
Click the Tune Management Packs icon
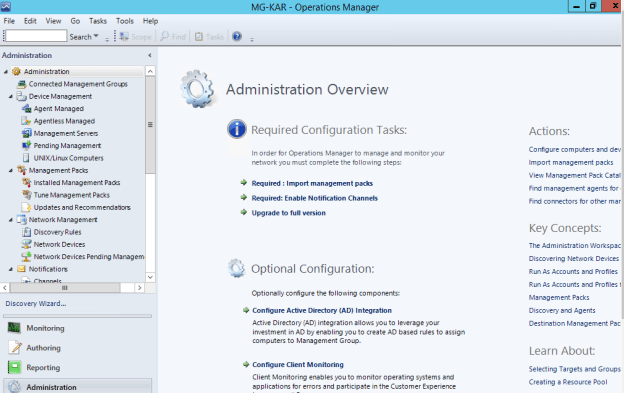click(26, 195)
